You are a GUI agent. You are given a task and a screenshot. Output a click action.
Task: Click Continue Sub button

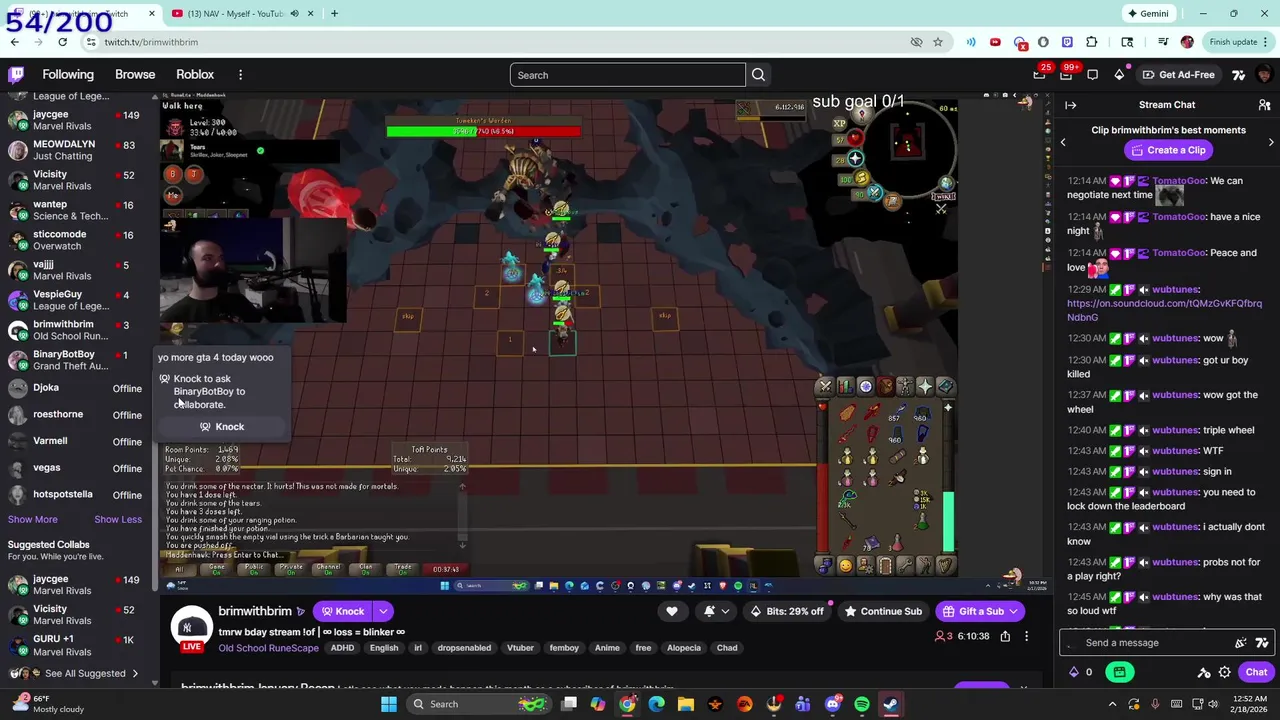(882, 611)
